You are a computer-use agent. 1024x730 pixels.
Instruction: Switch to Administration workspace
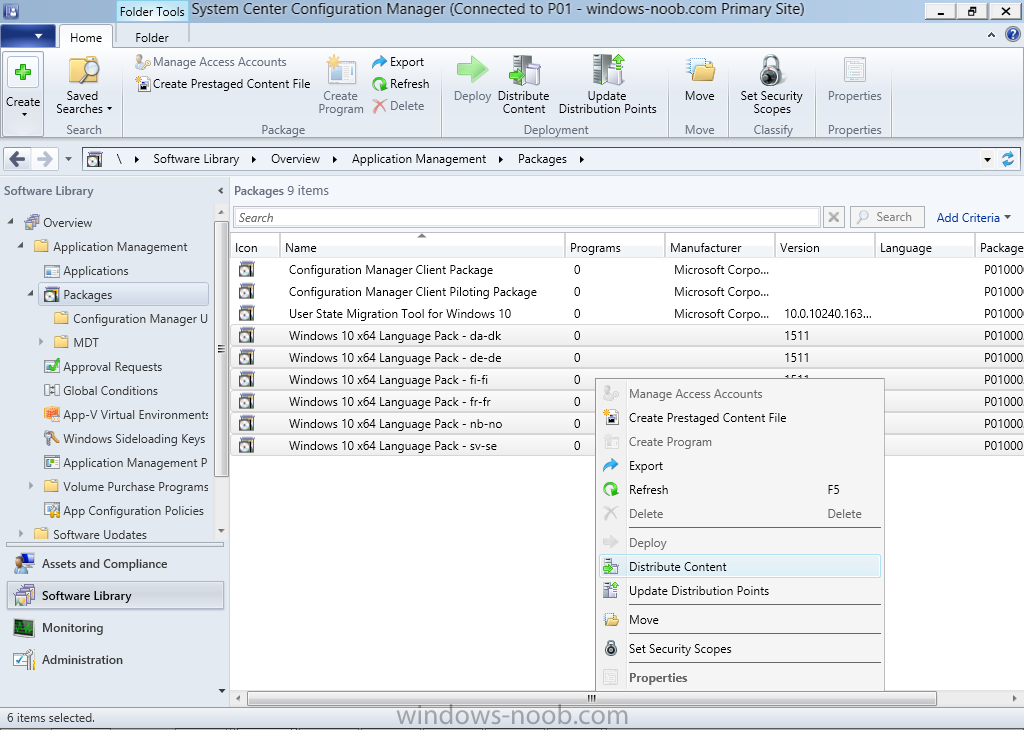tap(115, 659)
